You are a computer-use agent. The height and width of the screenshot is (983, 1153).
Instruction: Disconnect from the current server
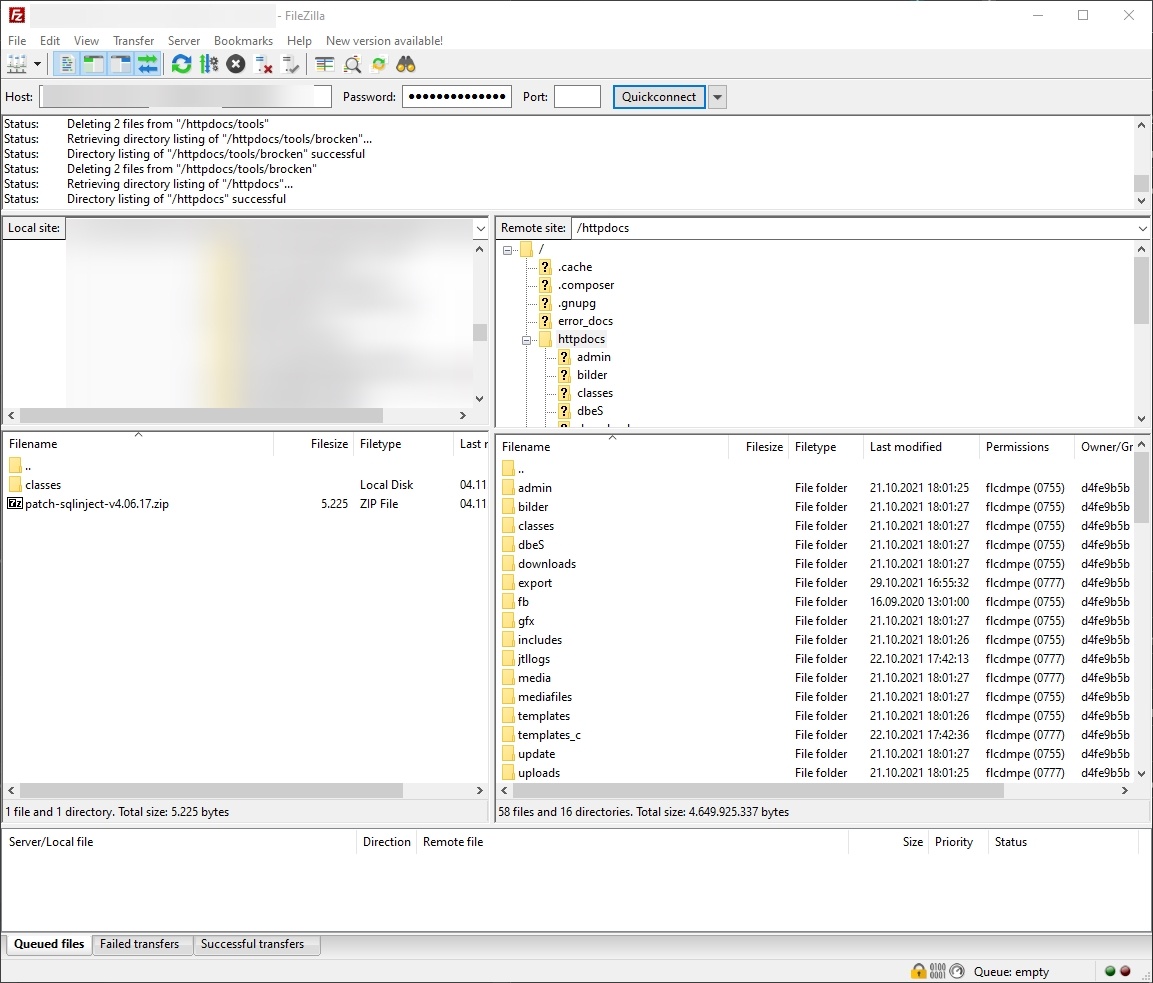[264, 65]
